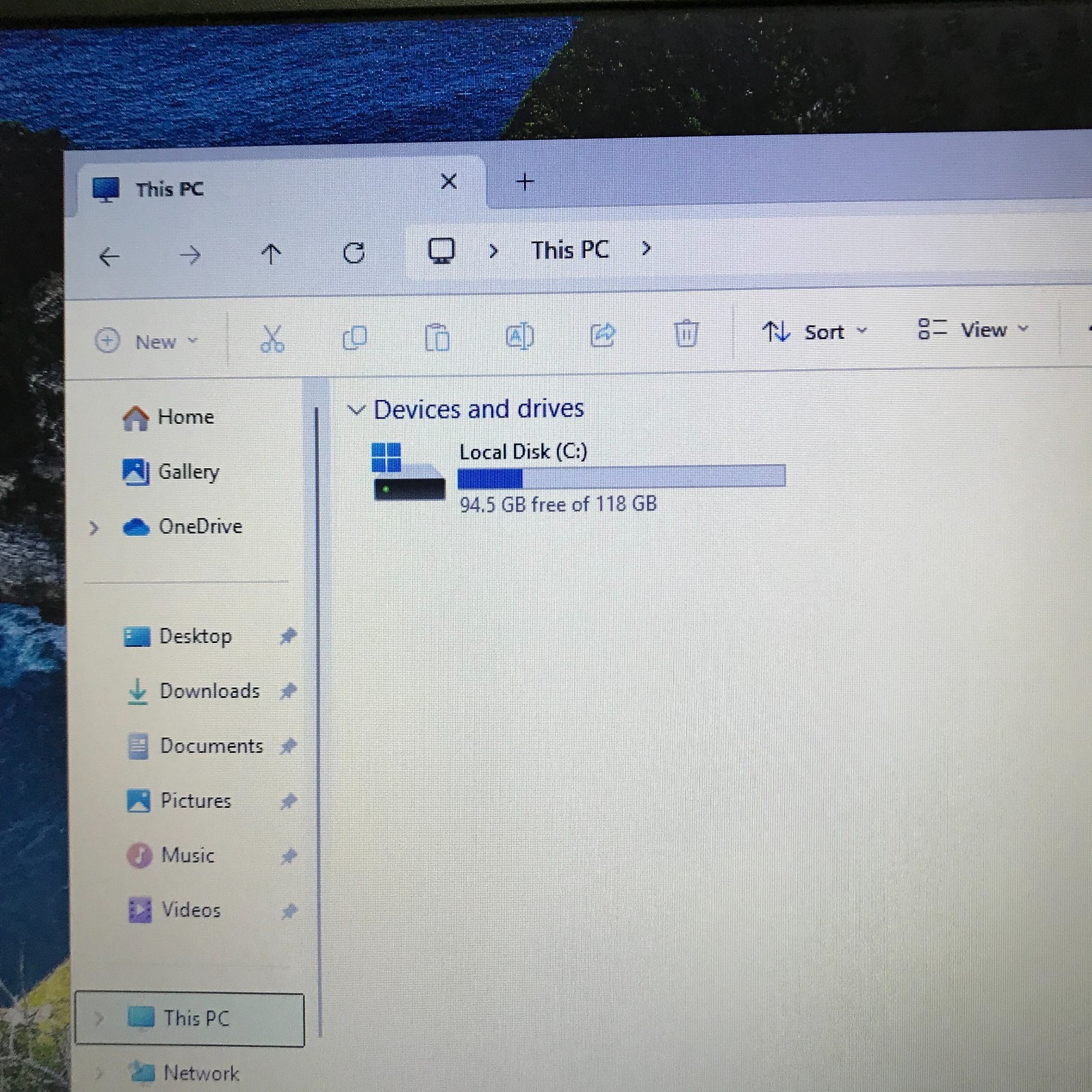Click the C: drive storage usage bar
1092x1092 pixels.
[621, 476]
